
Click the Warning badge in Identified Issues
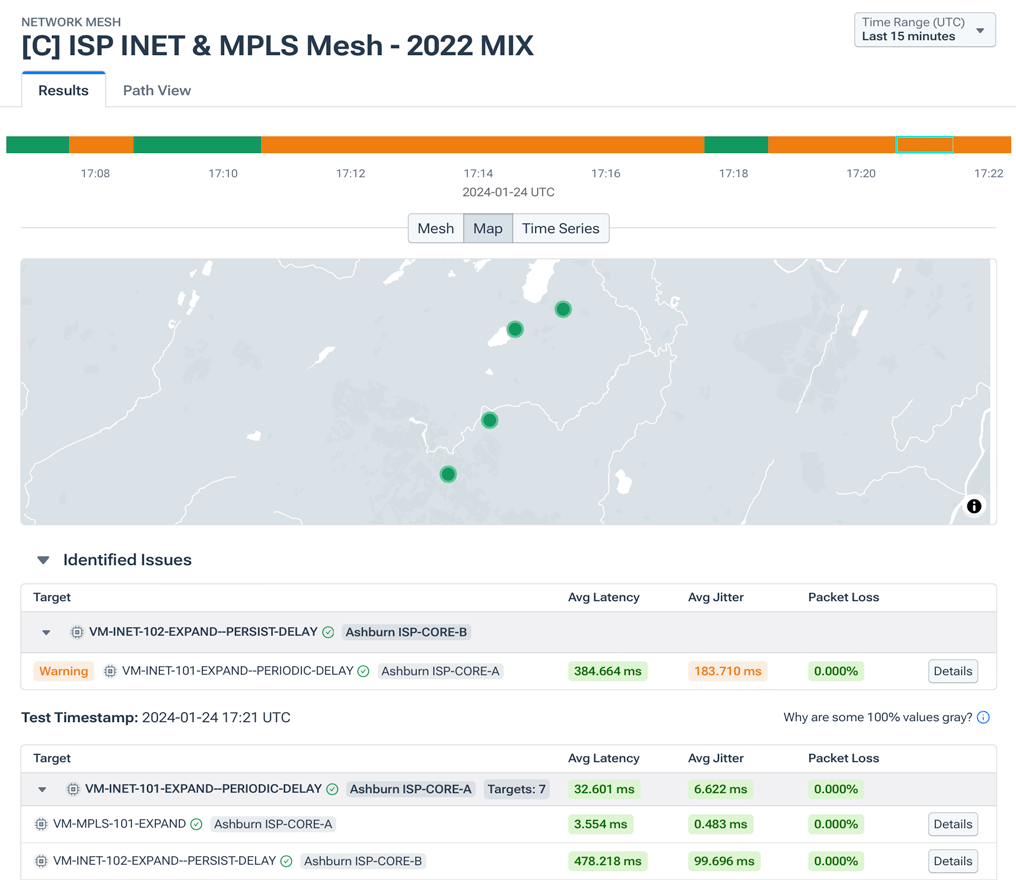(63, 671)
